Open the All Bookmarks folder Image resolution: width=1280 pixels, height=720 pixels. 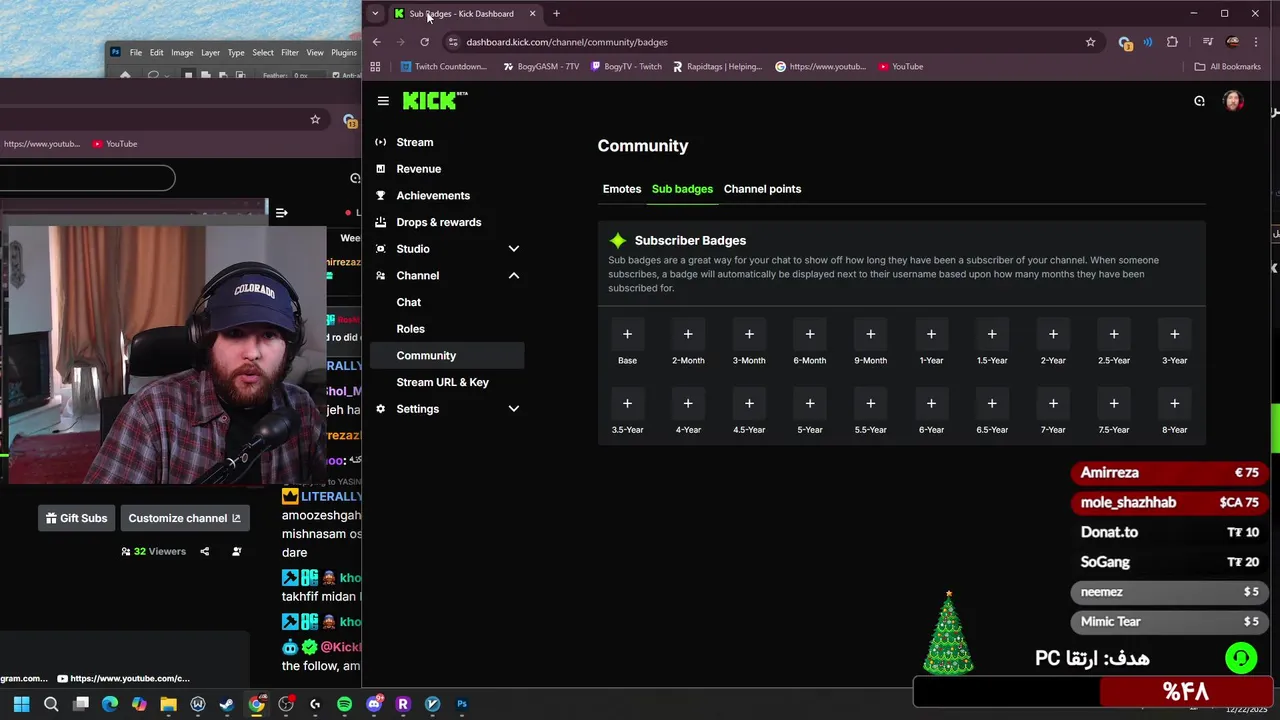click(1227, 67)
